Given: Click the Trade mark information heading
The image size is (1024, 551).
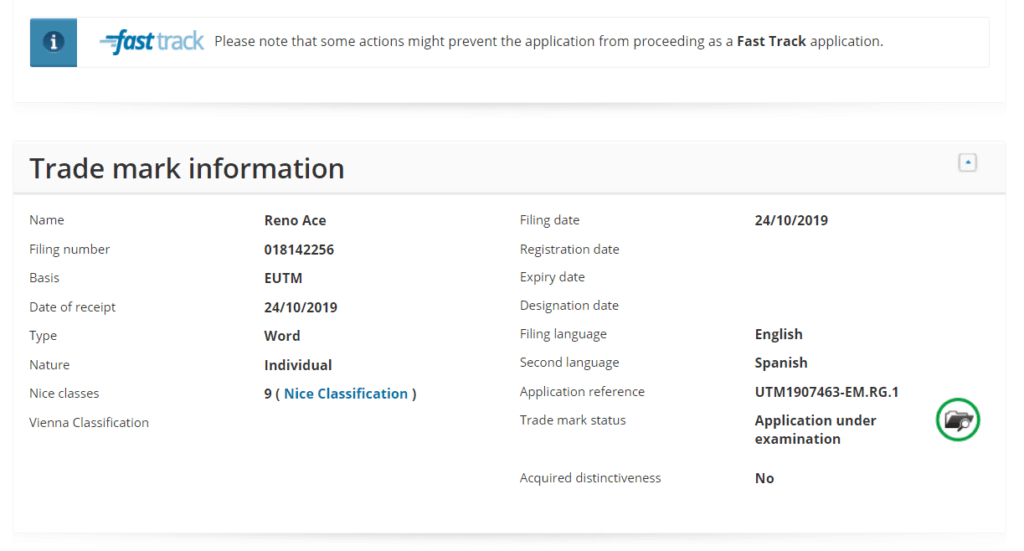Looking at the screenshot, I should point(187,168).
